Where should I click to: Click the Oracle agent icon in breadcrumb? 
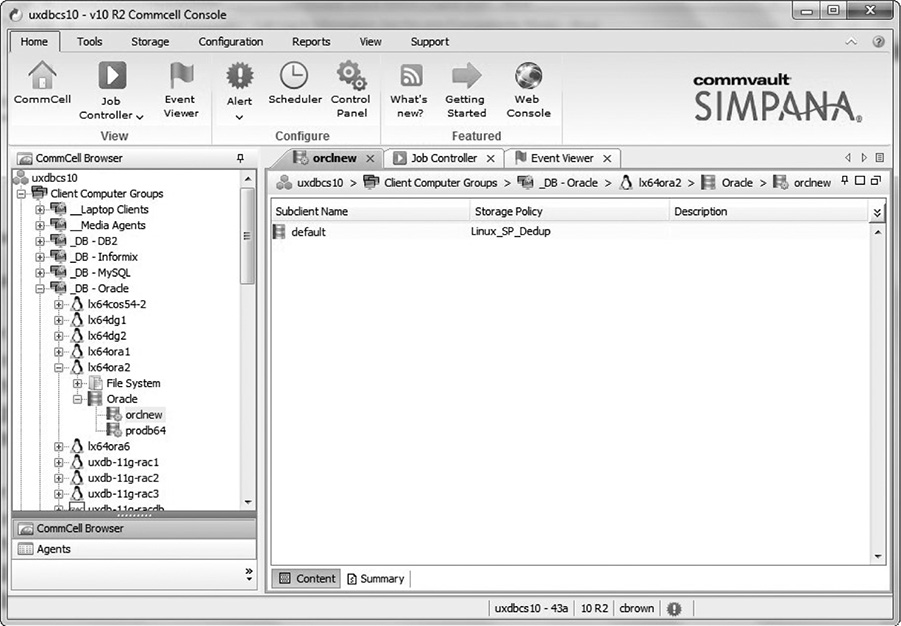[x=709, y=183]
